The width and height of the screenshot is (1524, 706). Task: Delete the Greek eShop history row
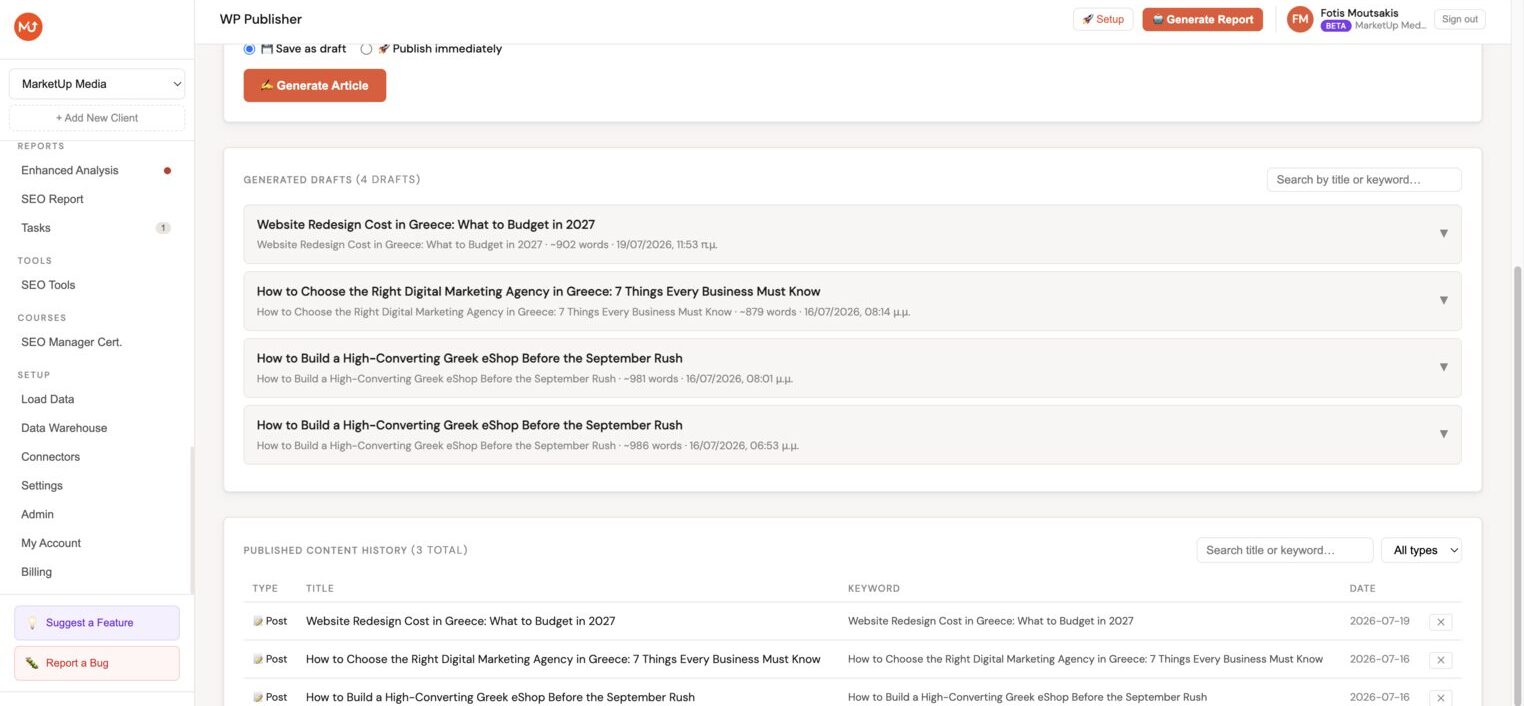click(1441, 697)
